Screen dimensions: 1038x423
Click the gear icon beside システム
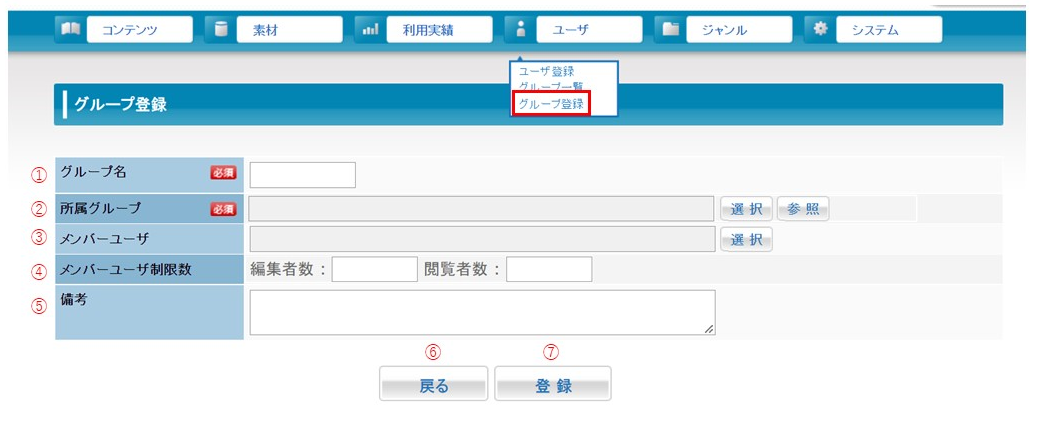(x=820, y=30)
